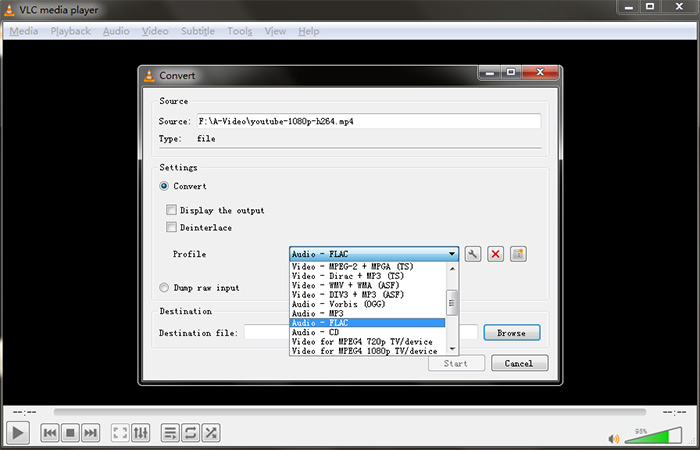Click the volume slider bar

point(653,435)
